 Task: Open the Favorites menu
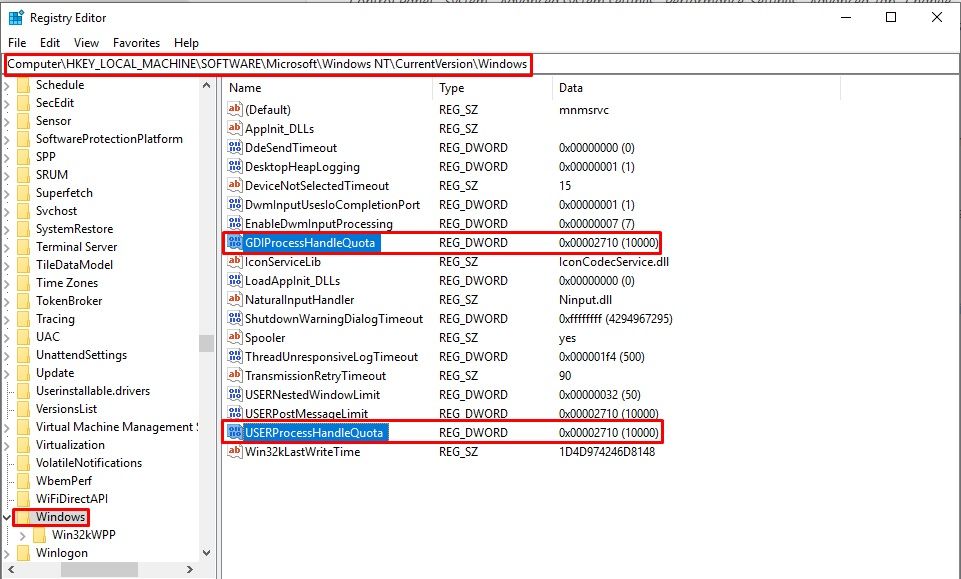coord(136,43)
